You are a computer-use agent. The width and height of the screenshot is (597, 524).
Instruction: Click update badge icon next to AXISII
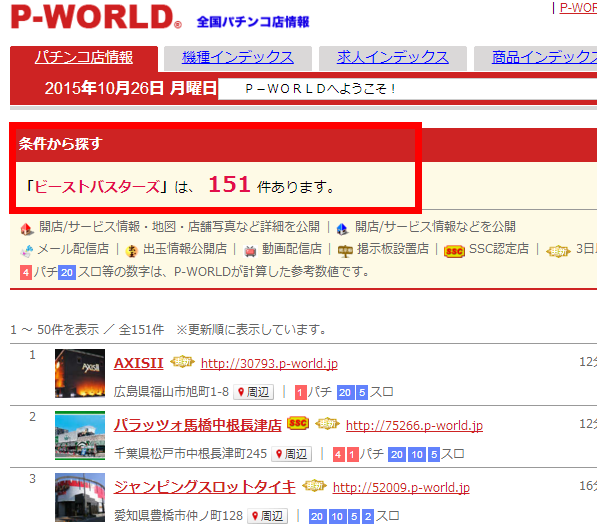coord(182,361)
